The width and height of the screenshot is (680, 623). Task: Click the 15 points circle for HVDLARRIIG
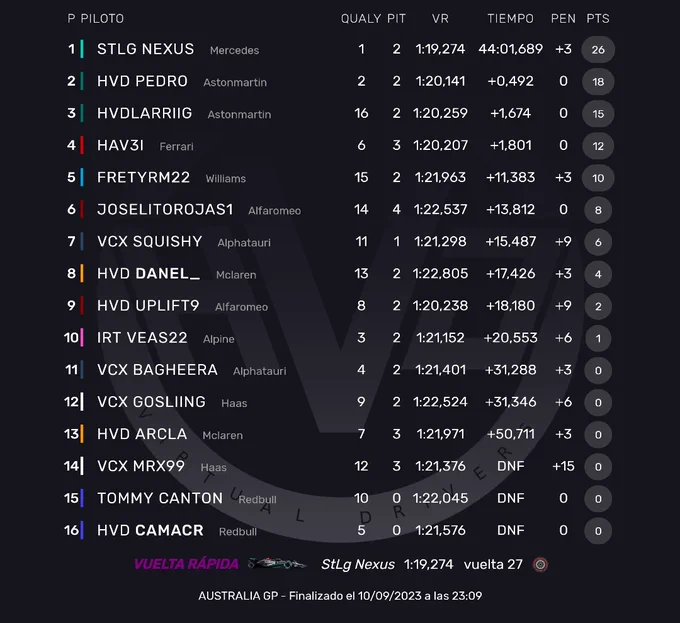(598, 114)
